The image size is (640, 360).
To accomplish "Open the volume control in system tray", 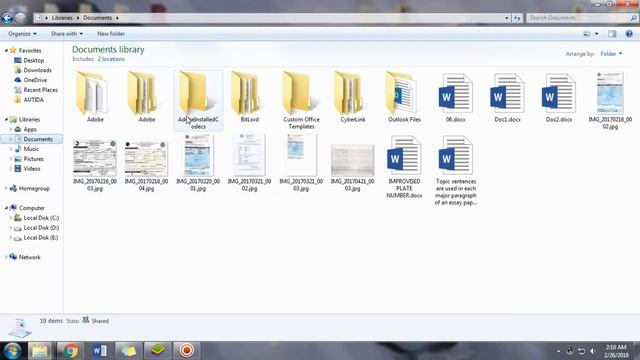I will pyautogui.click(x=593, y=351).
